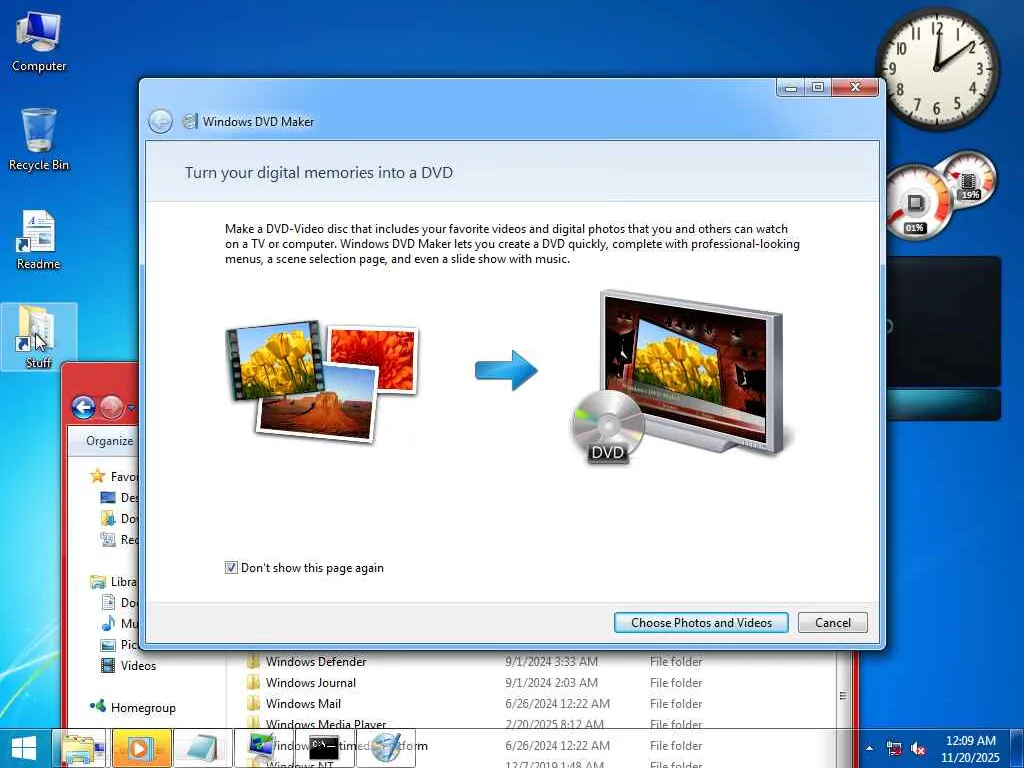The width and height of the screenshot is (1024, 768).
Task: Show hidden system tray icons
Action: [x=869, y=748]
